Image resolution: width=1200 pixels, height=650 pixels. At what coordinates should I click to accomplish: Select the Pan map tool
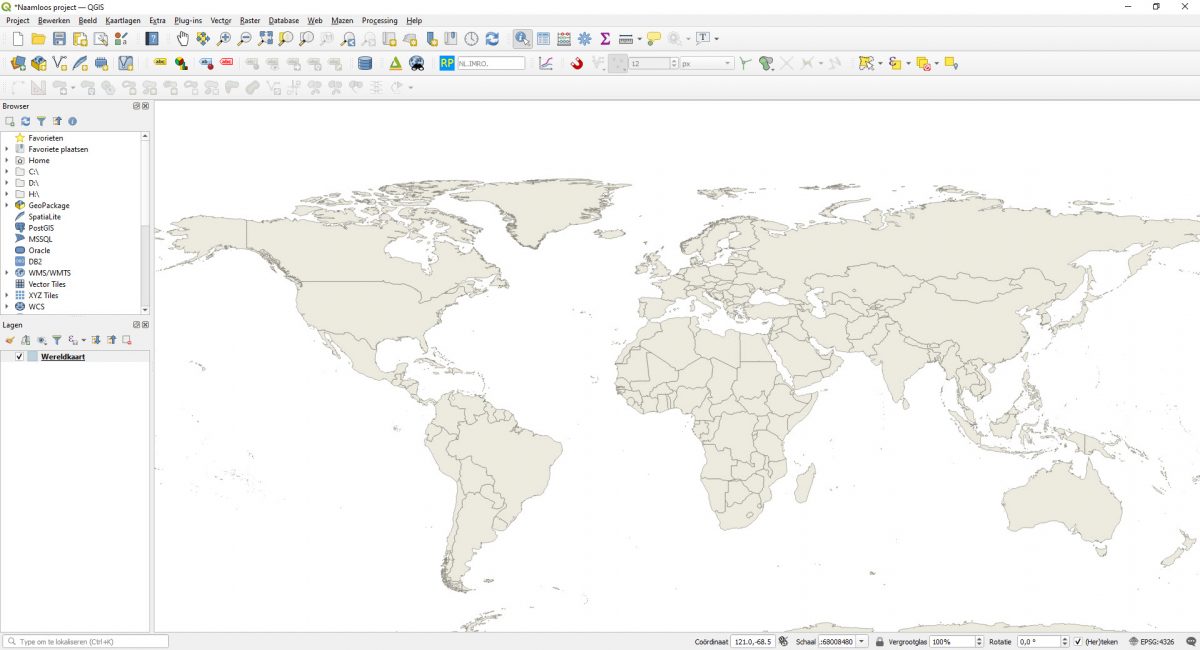coord(183,38)
